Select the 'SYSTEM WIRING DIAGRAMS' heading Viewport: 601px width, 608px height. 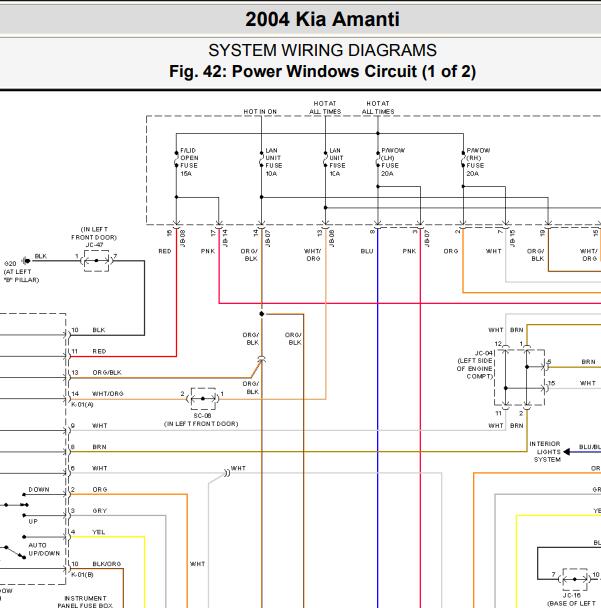click(322, 50)
